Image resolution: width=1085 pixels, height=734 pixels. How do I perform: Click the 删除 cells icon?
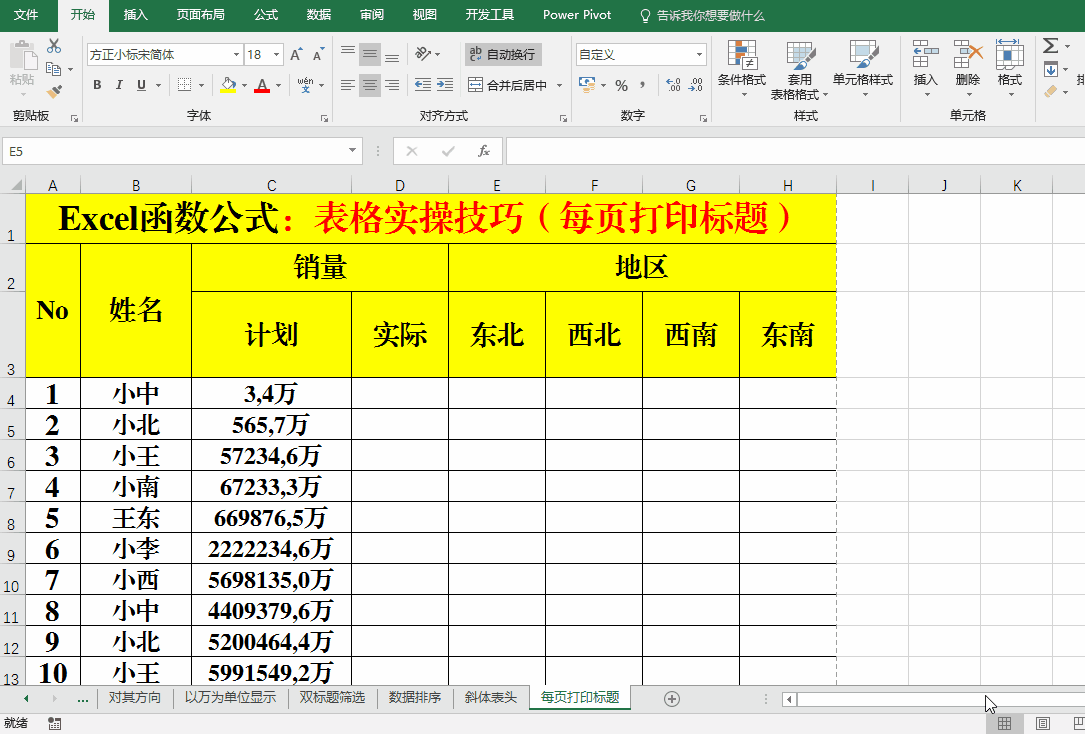point(966,55)
